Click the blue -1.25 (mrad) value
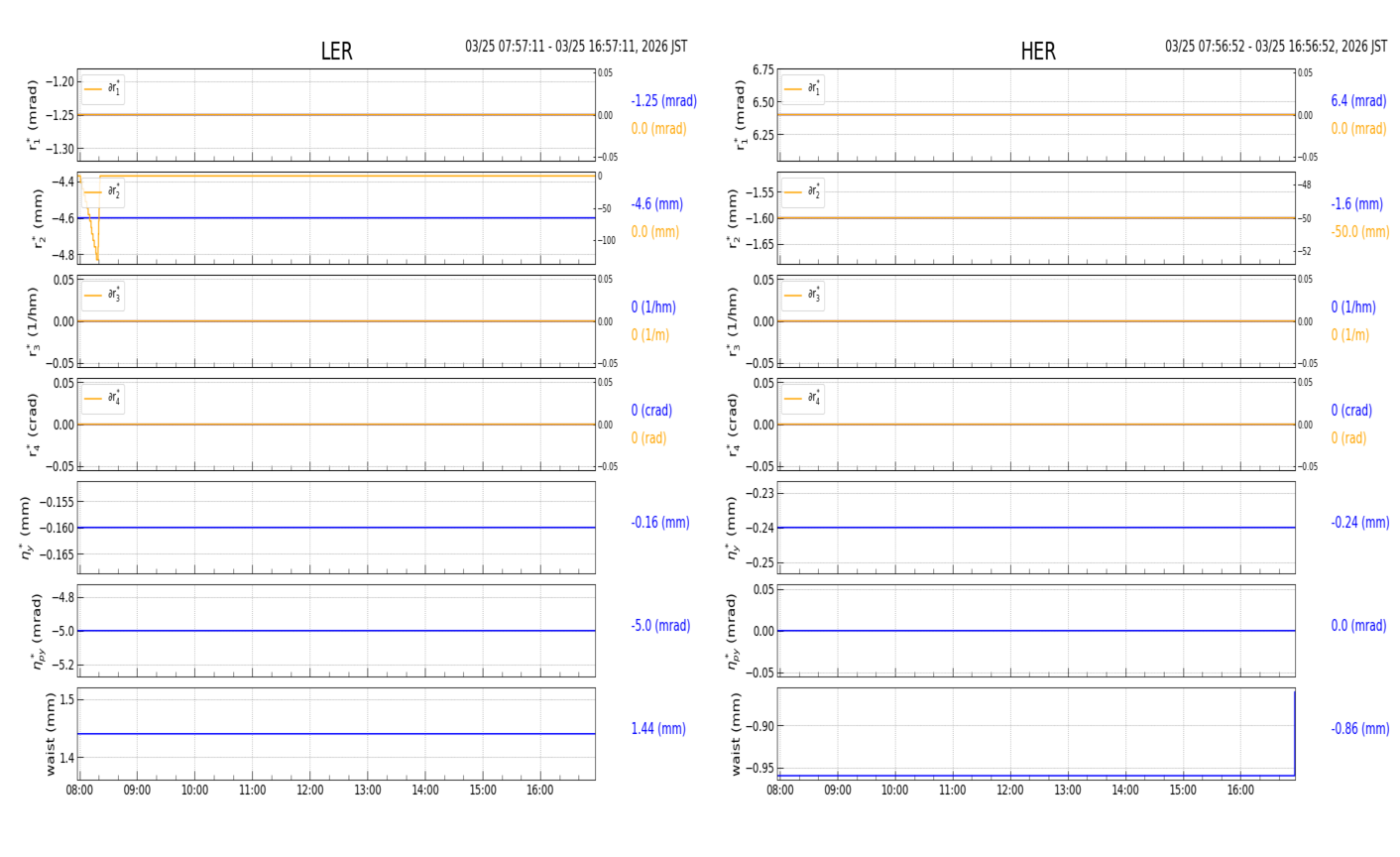The image size is (1400, 857). tap(664, 101)
